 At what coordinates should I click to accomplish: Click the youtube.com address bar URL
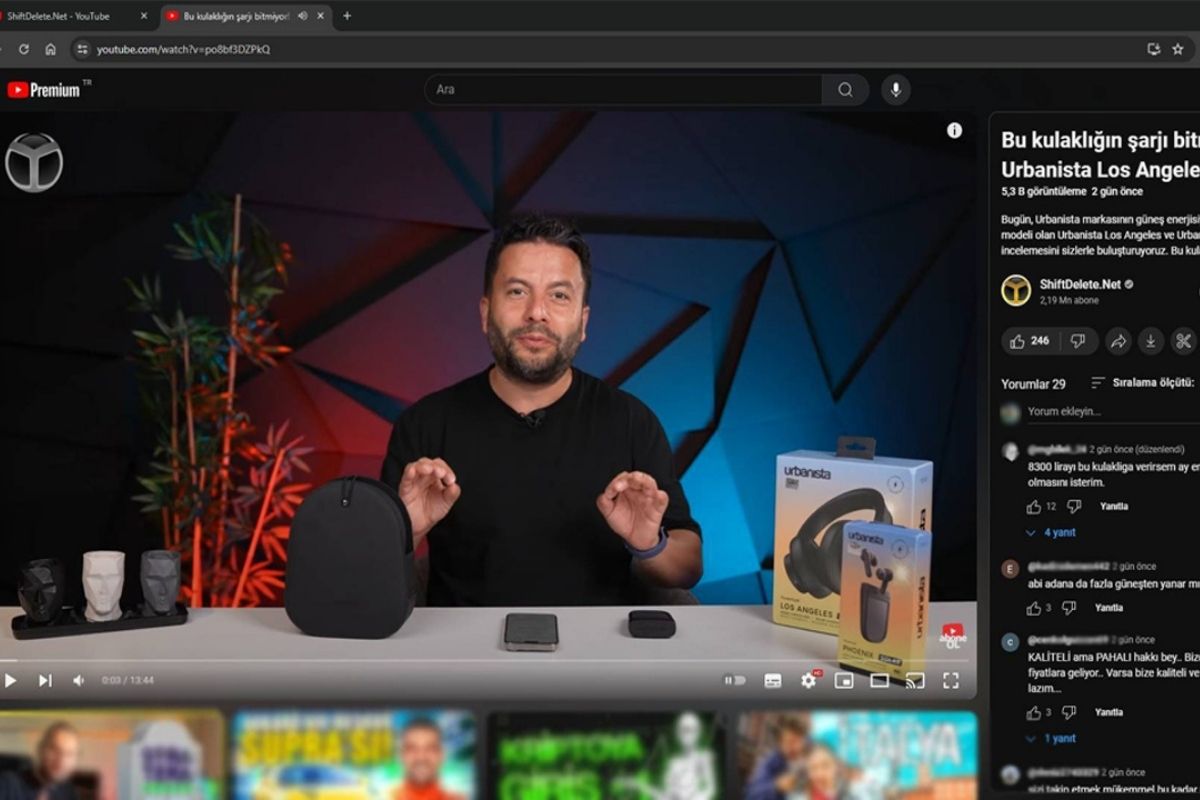click(x=183, y=49)
